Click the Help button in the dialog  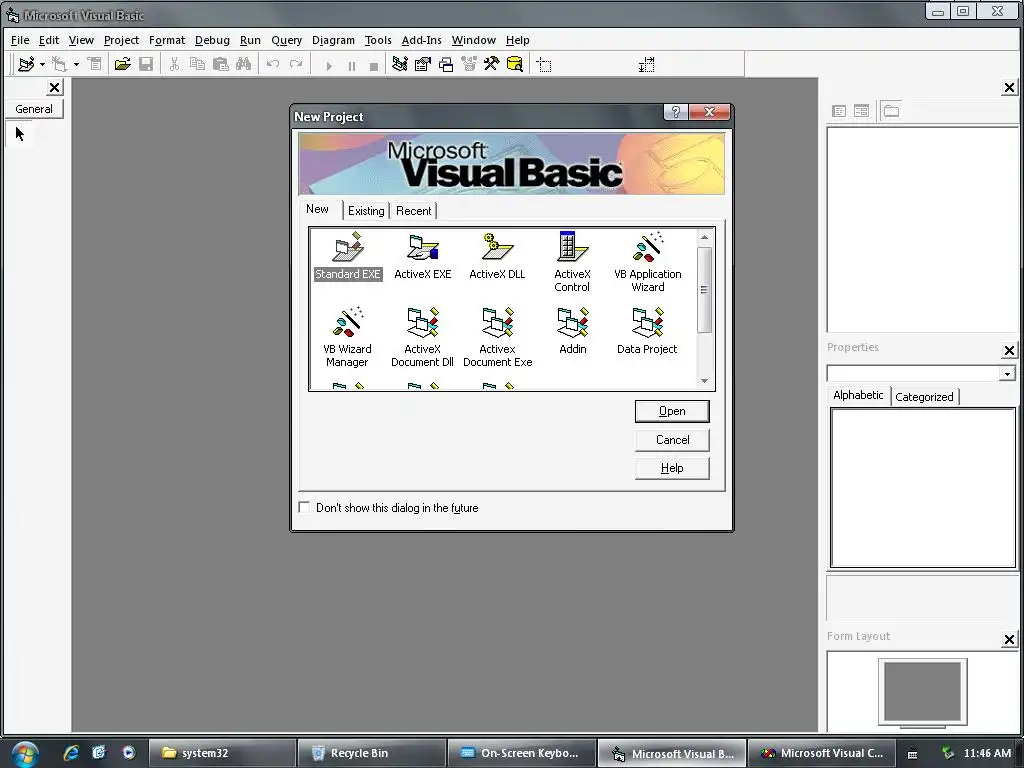tap(672, 468)
